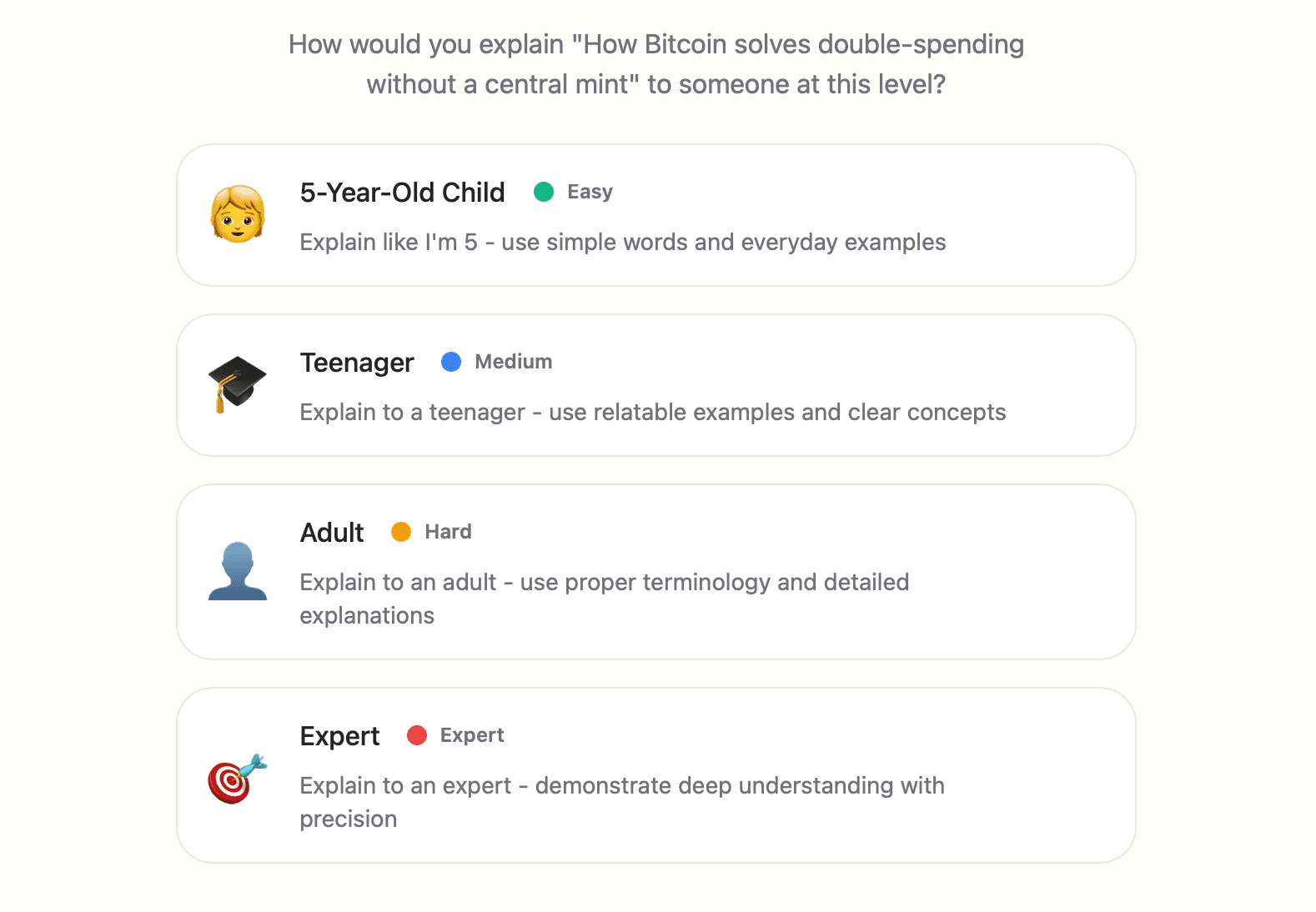The image size is (1316, 912).
Task: Select the 5-Year-Old Child title
Action: (x=402, y=193)
